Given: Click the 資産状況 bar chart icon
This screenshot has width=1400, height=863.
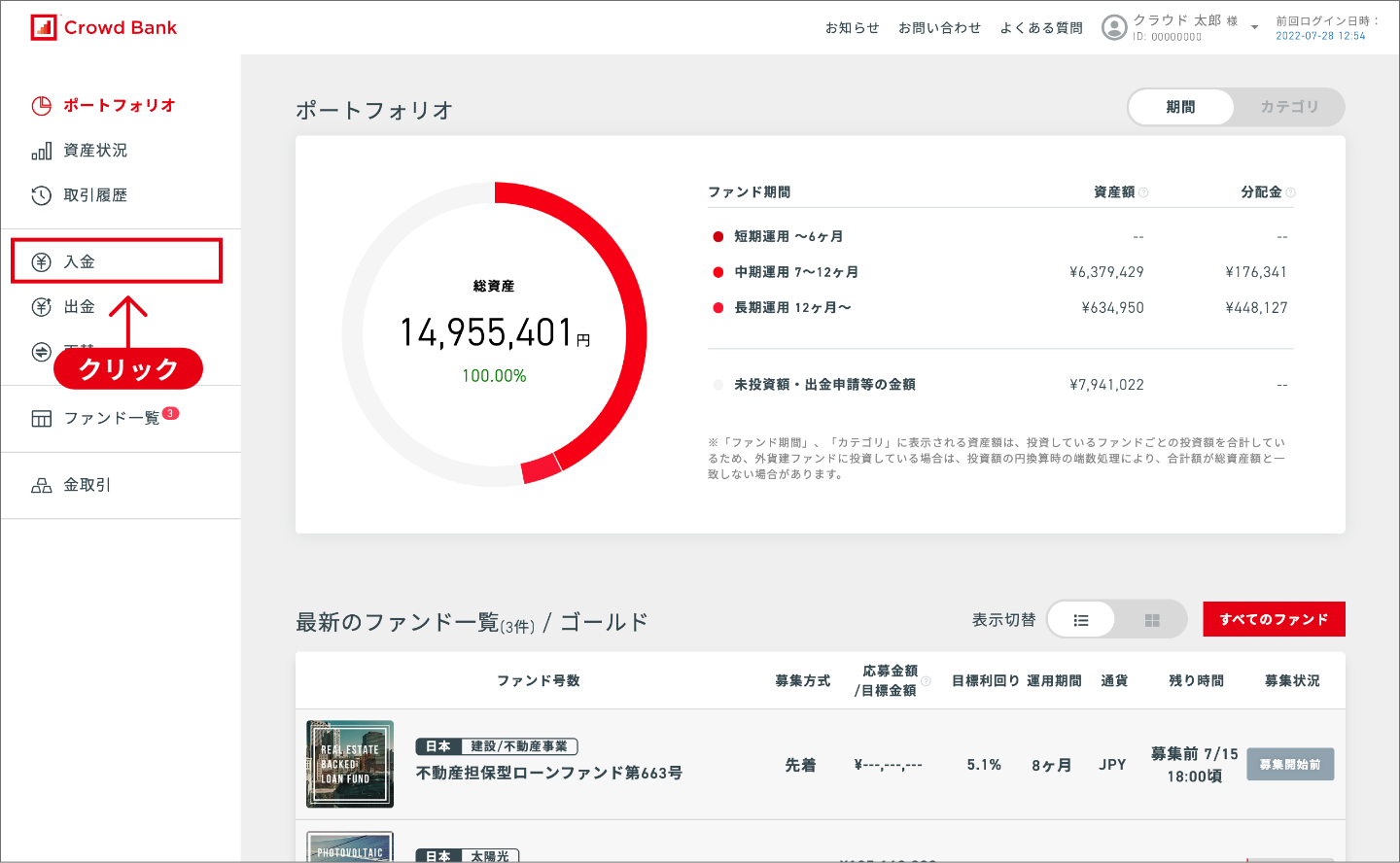Looking at the screenshot, I should click(x=42, y=151).
